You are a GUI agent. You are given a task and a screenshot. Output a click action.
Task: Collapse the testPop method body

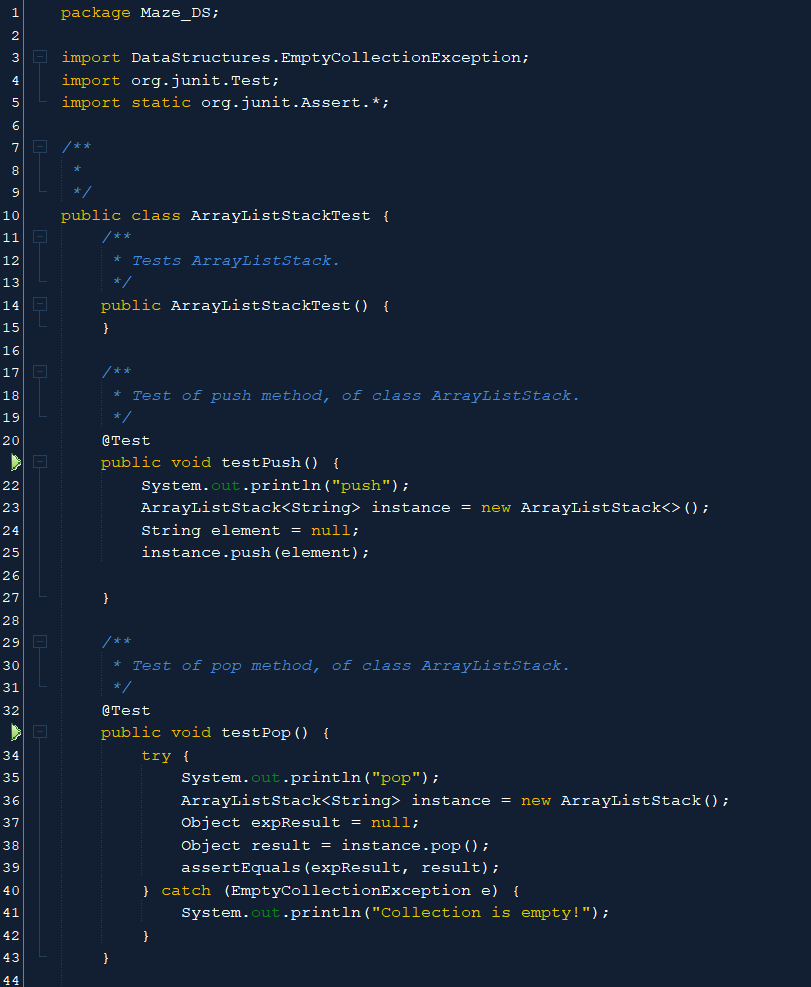click(x=38, y=732)
